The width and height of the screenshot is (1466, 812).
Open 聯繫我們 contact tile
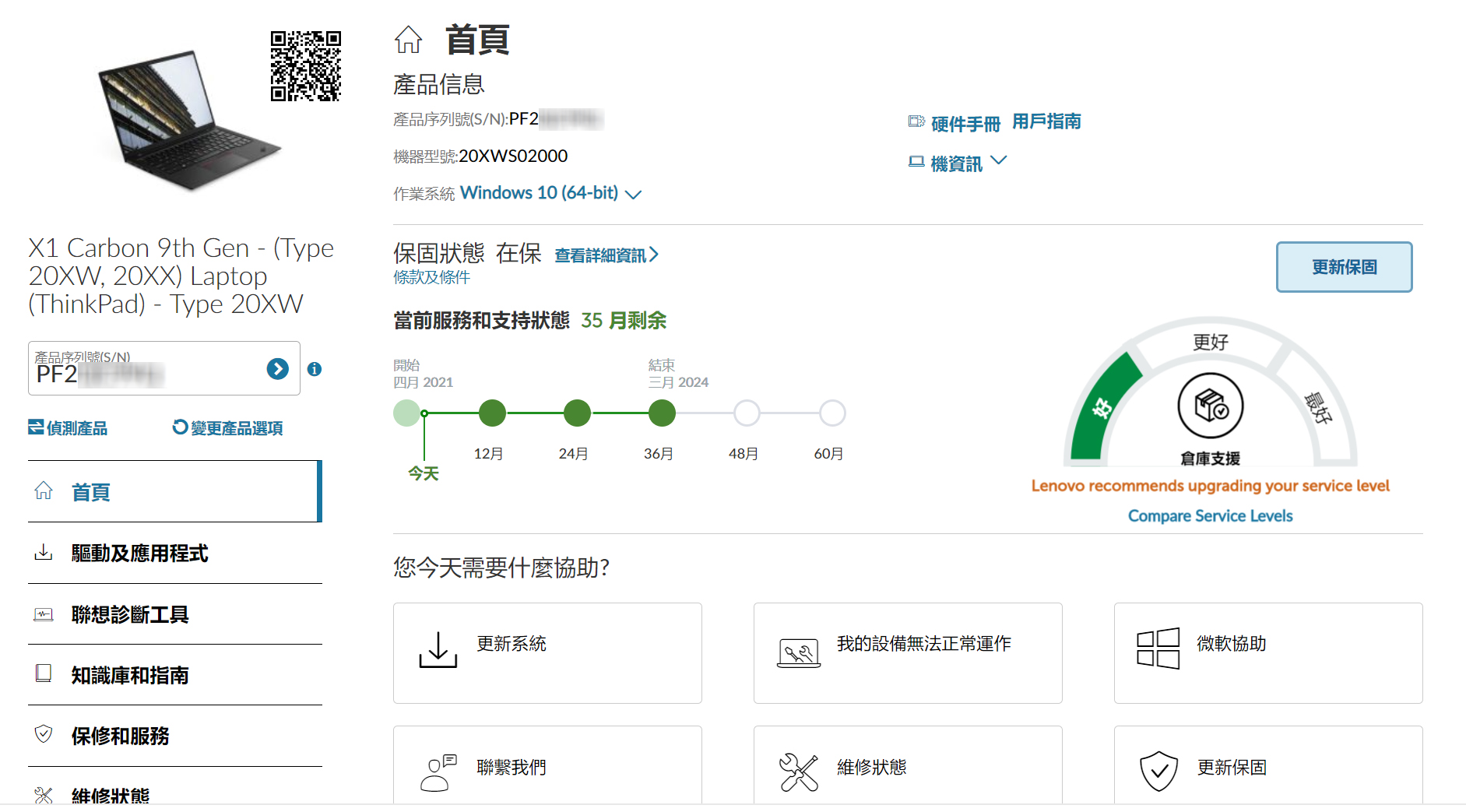[547, 768]
